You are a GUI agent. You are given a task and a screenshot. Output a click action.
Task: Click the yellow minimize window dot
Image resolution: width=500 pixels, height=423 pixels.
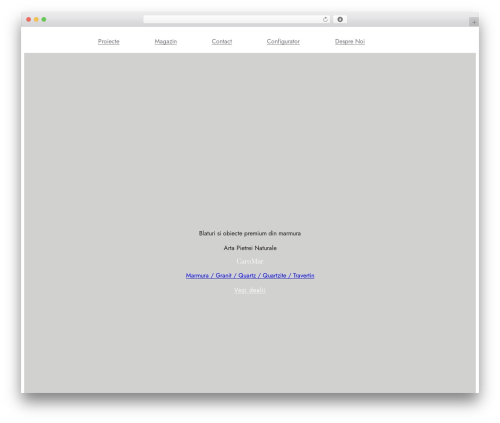(x=36, y=19)
